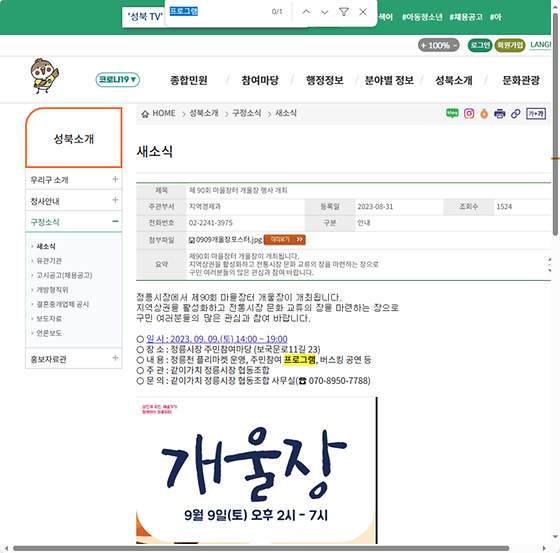Select 언론보도 in the sidebar submenu
Screen dimensions: 560x553
[x=49, y=333]
